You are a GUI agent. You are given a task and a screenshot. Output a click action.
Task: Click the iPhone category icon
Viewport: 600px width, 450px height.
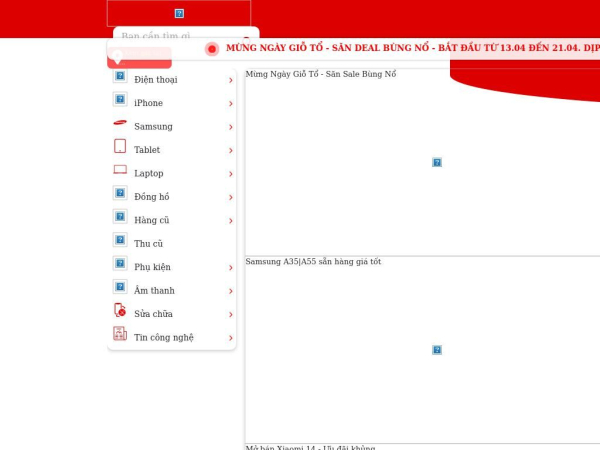(120, 99)
